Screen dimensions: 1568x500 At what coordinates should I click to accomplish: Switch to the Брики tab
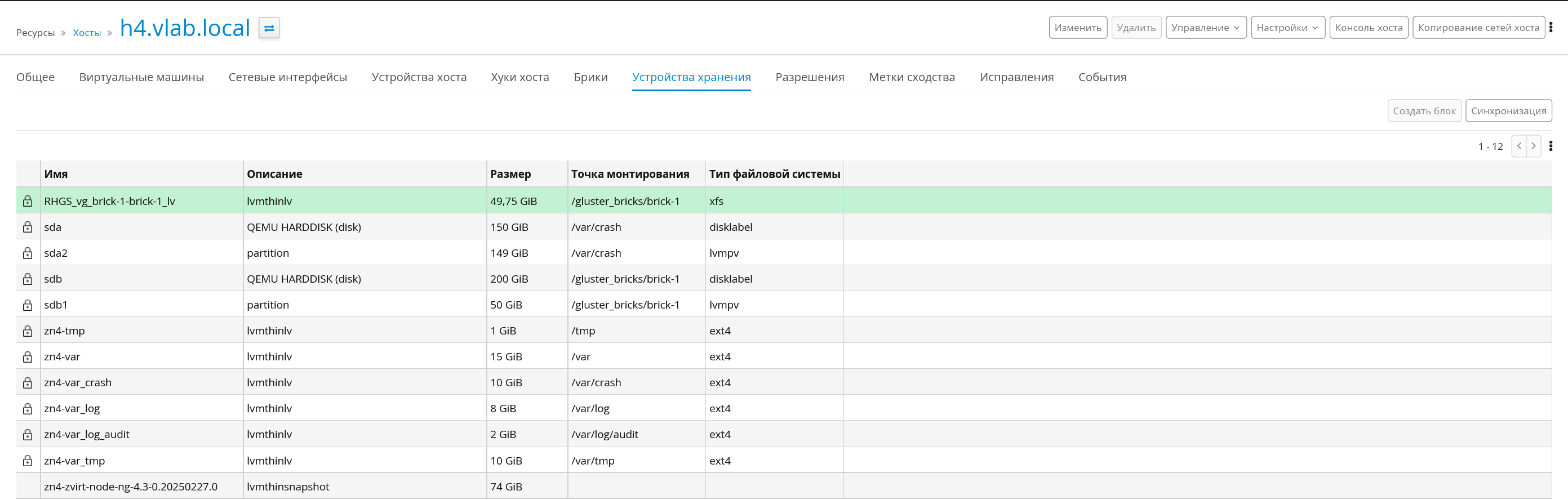590,77
